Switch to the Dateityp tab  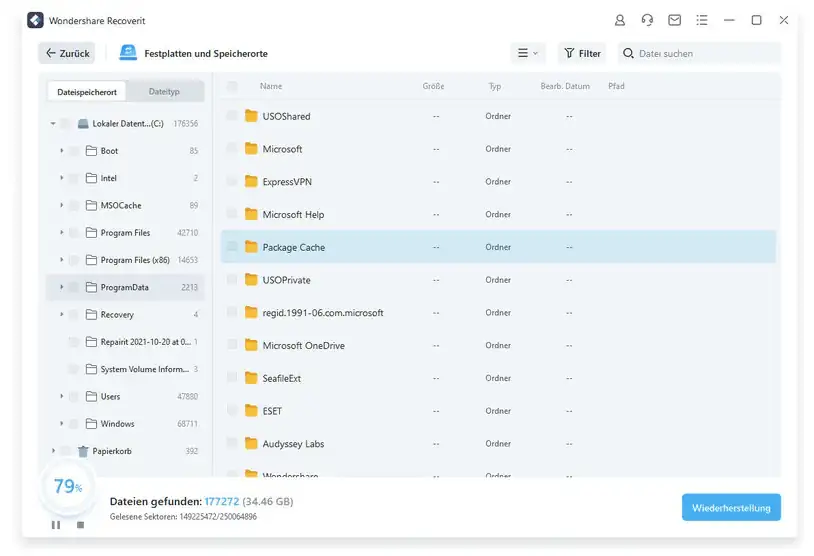pos(164,92)
